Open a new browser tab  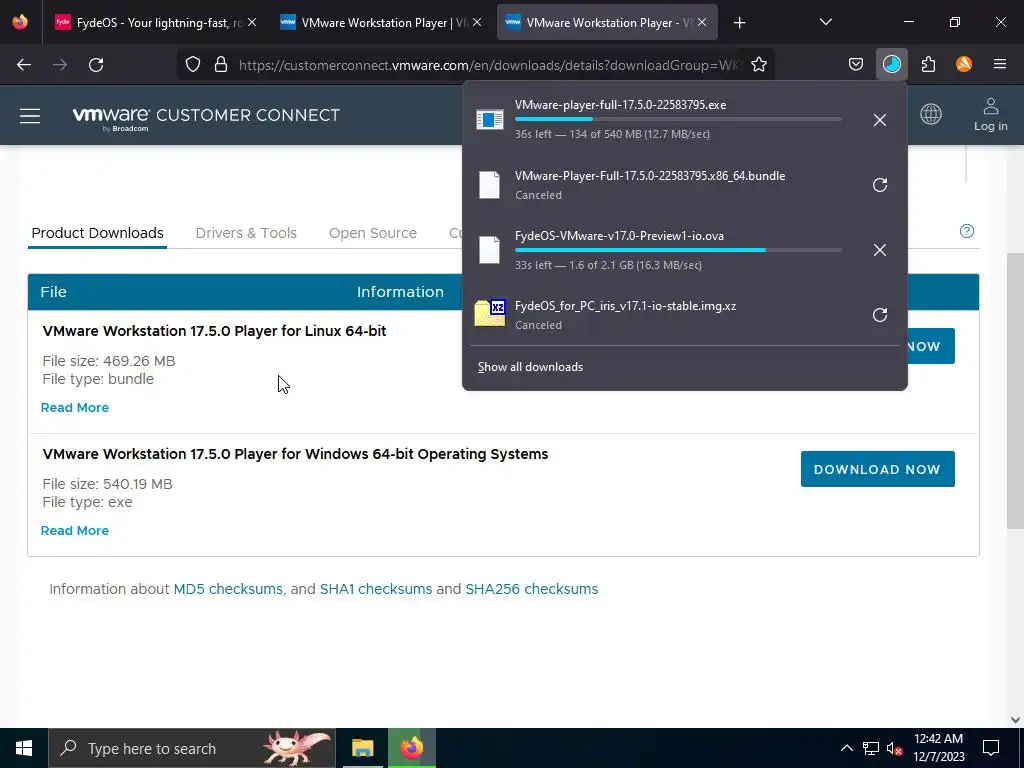[739, 23]
